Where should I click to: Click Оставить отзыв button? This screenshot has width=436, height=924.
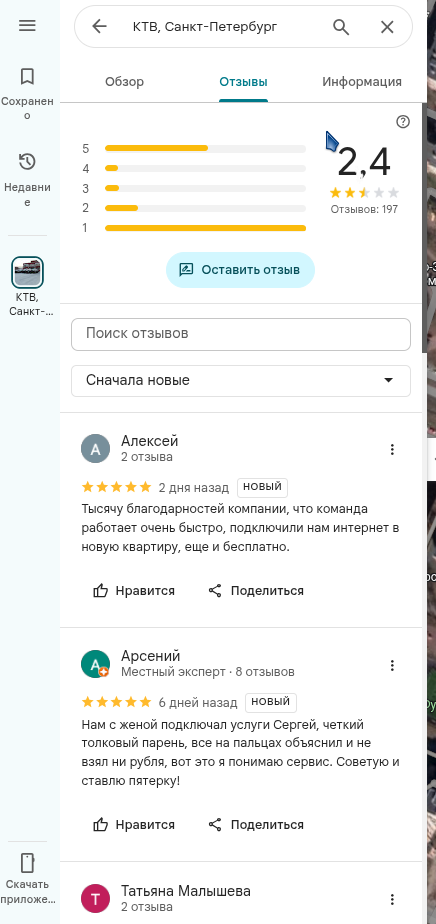point(240,270)
